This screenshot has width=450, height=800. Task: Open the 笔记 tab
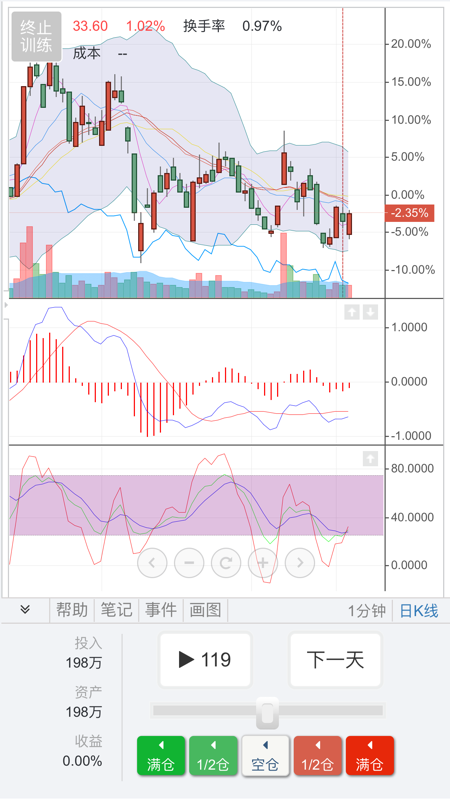coord(116,610)
